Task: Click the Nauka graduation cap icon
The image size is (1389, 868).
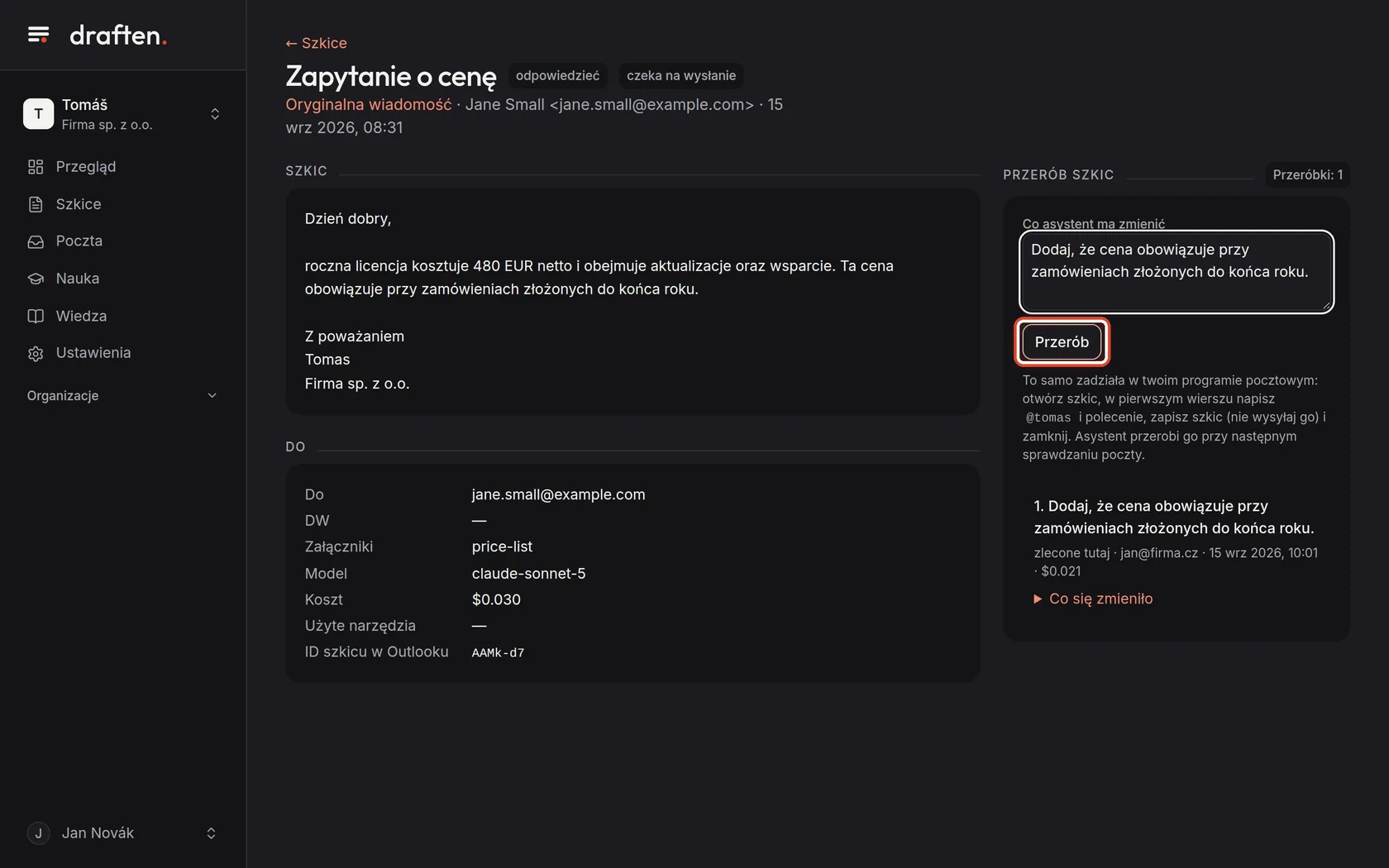Action: (36, 279)
